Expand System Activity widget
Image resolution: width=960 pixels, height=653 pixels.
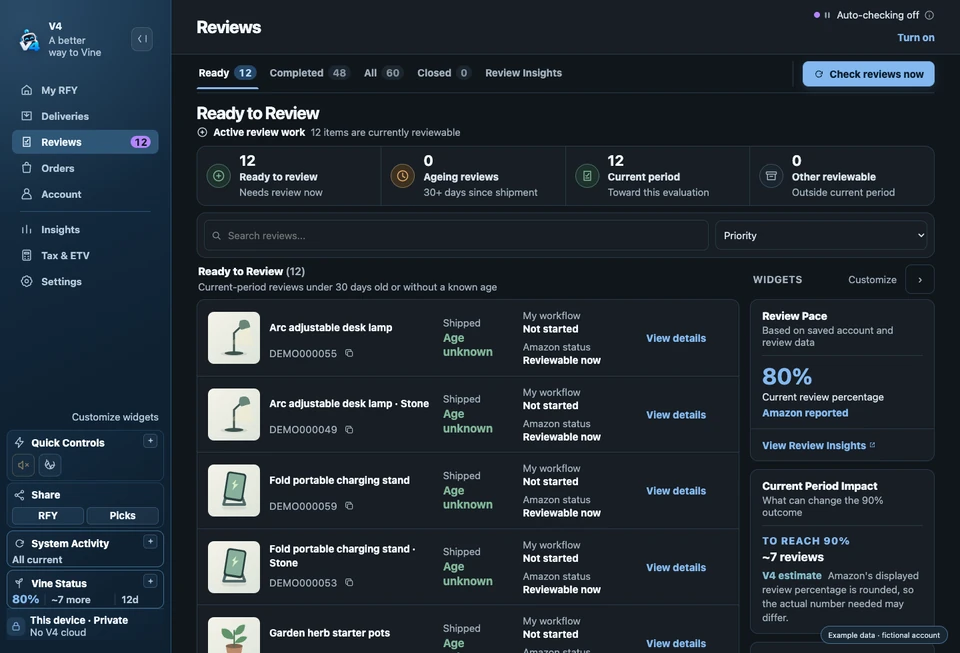[150, 542]
